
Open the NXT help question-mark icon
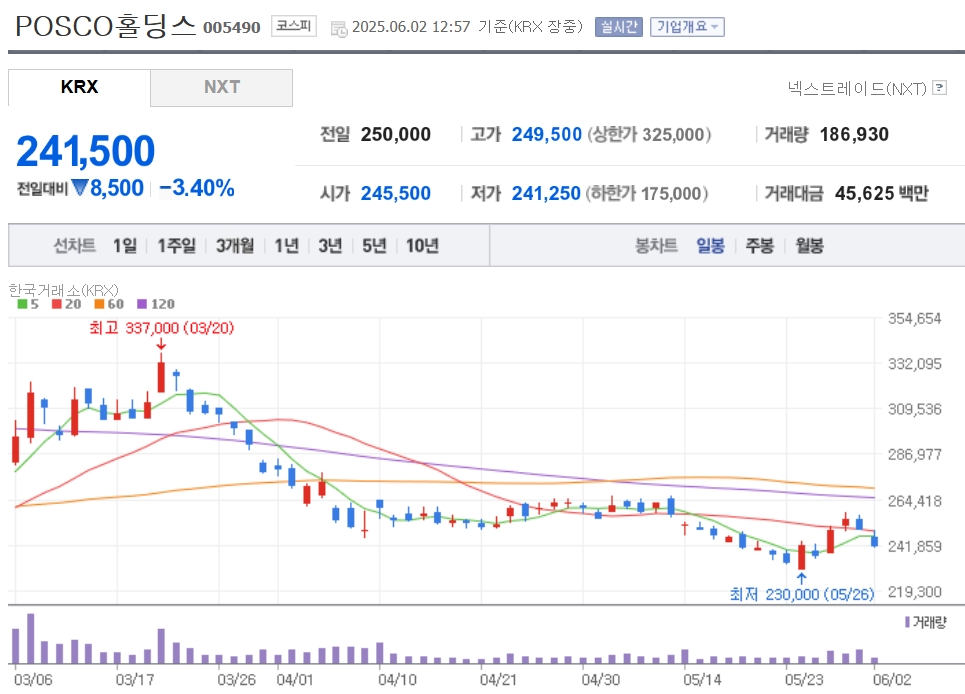click(939, 87)
